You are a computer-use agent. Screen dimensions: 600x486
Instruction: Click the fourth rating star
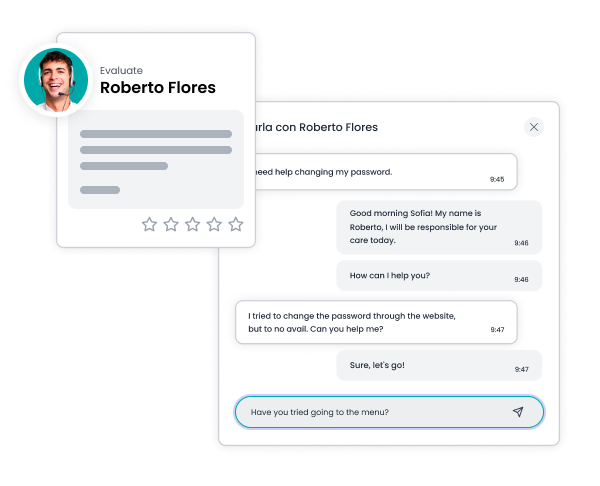[214, 224]
